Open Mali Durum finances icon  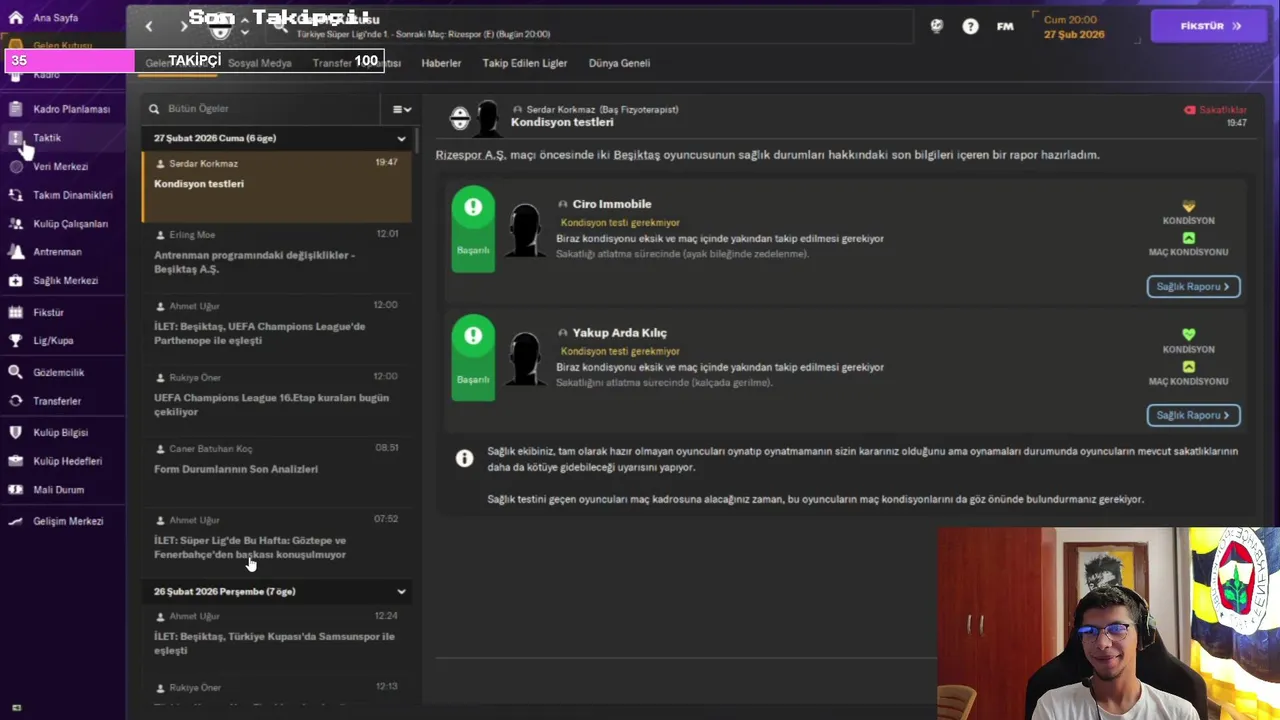tap(15, 490)
